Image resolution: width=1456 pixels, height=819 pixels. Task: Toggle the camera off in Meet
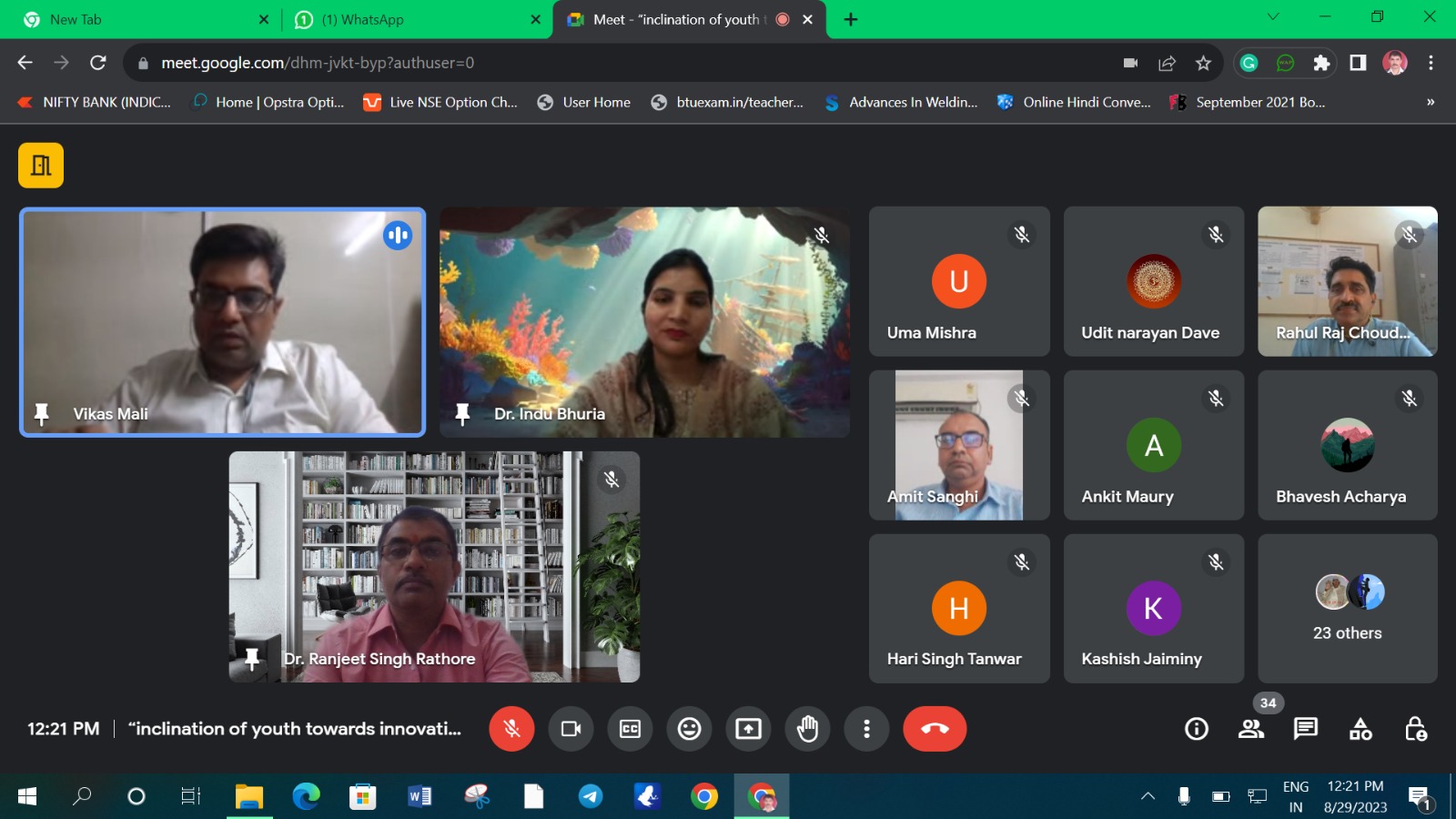point(571,729)
